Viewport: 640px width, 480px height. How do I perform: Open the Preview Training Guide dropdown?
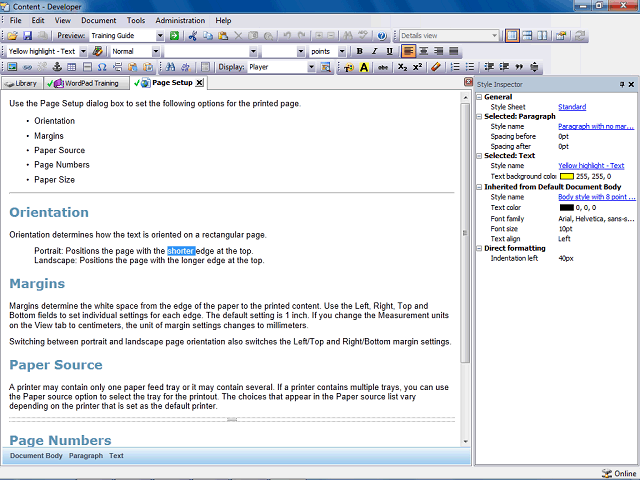coord(160,36)
